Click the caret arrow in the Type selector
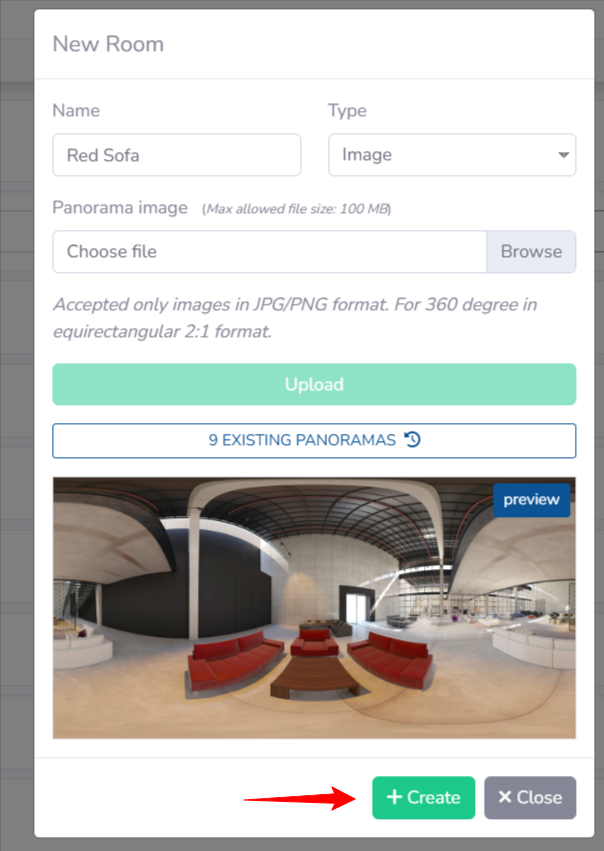Viewport: 604px width, 851px height. (563, 155)
